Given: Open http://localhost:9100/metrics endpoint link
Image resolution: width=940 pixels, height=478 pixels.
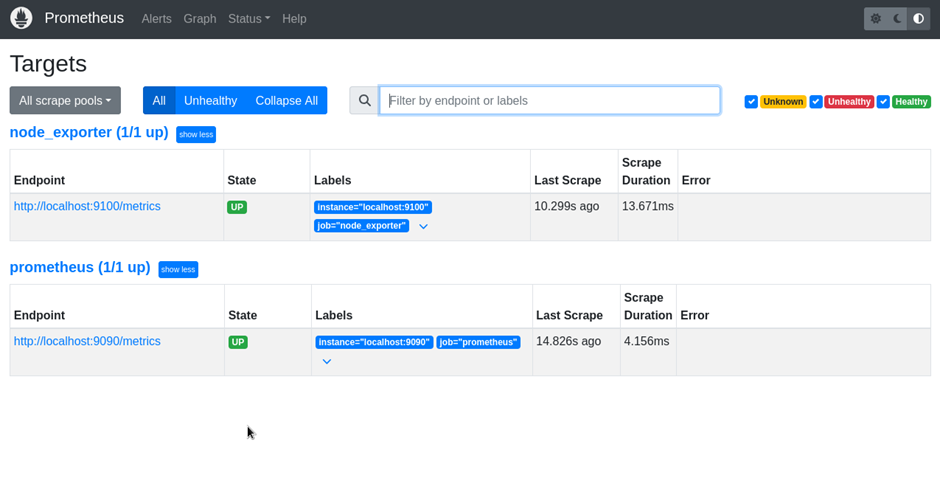Looking at the screenshot, I should click(x=87, y=206).
